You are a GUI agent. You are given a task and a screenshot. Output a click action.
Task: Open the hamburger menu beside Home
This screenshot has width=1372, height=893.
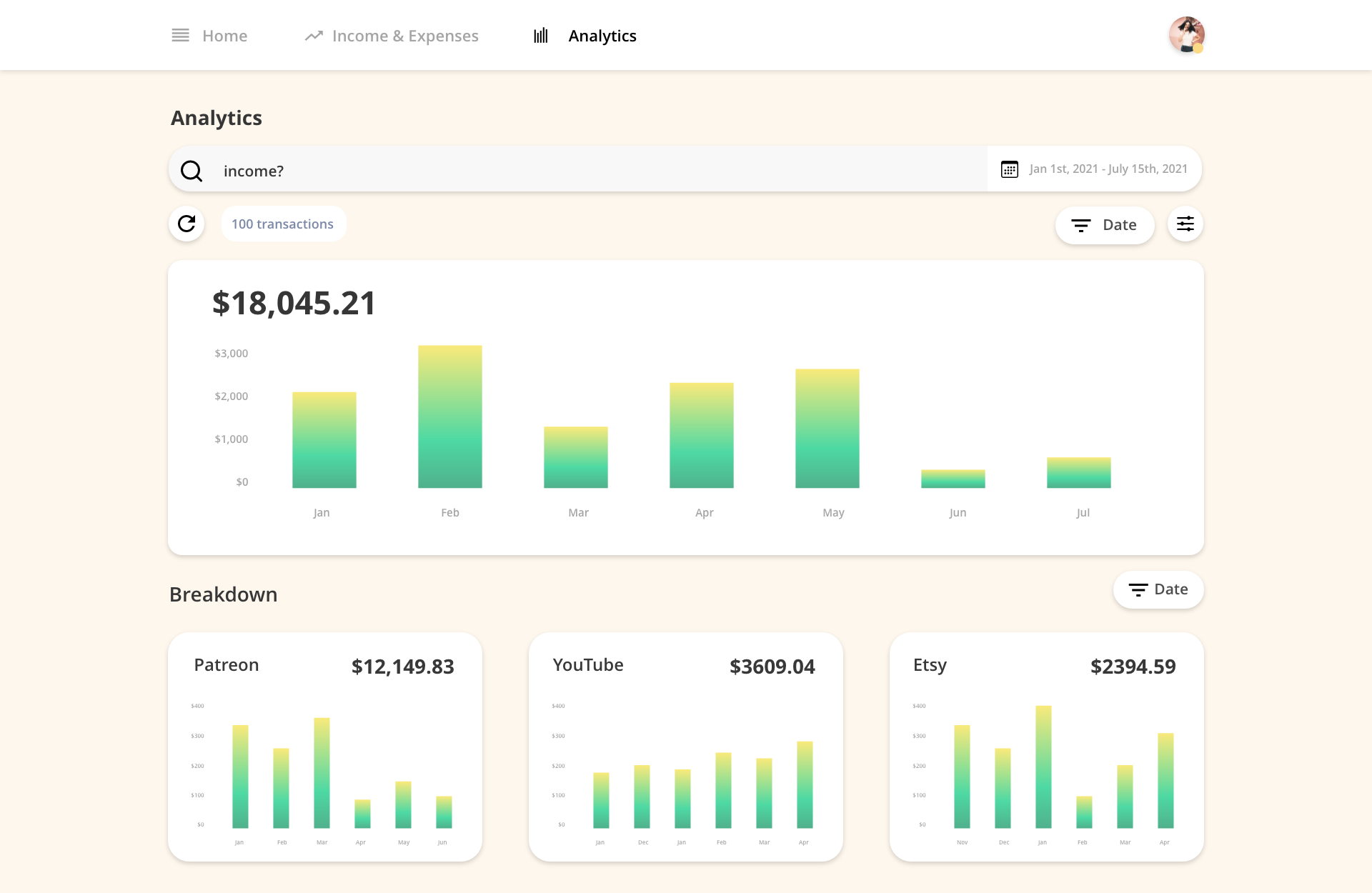point(180,35)
